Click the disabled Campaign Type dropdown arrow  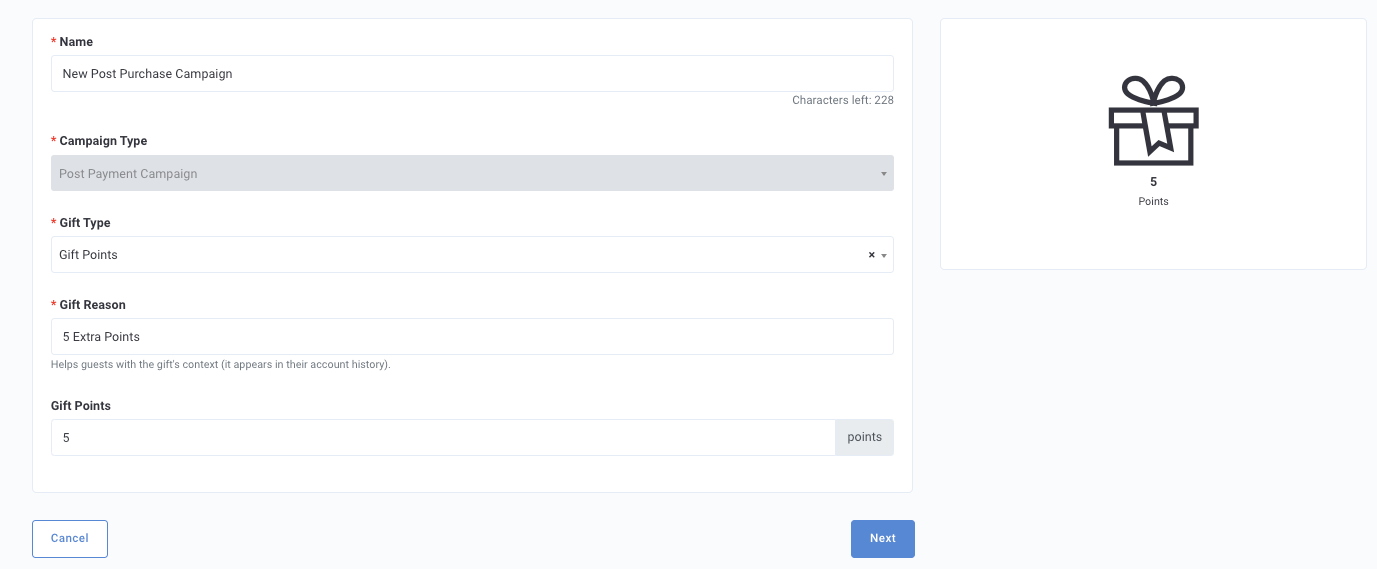(884, 174)
